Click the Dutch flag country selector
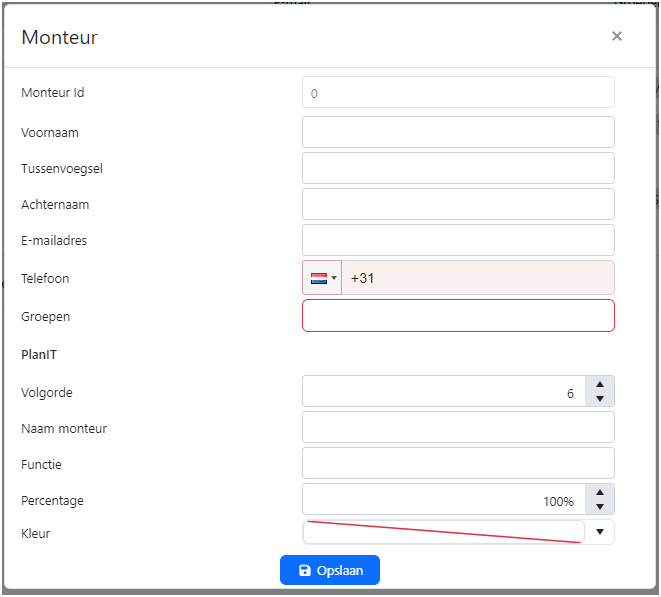661x597 pixels. [x=322, y=278]
